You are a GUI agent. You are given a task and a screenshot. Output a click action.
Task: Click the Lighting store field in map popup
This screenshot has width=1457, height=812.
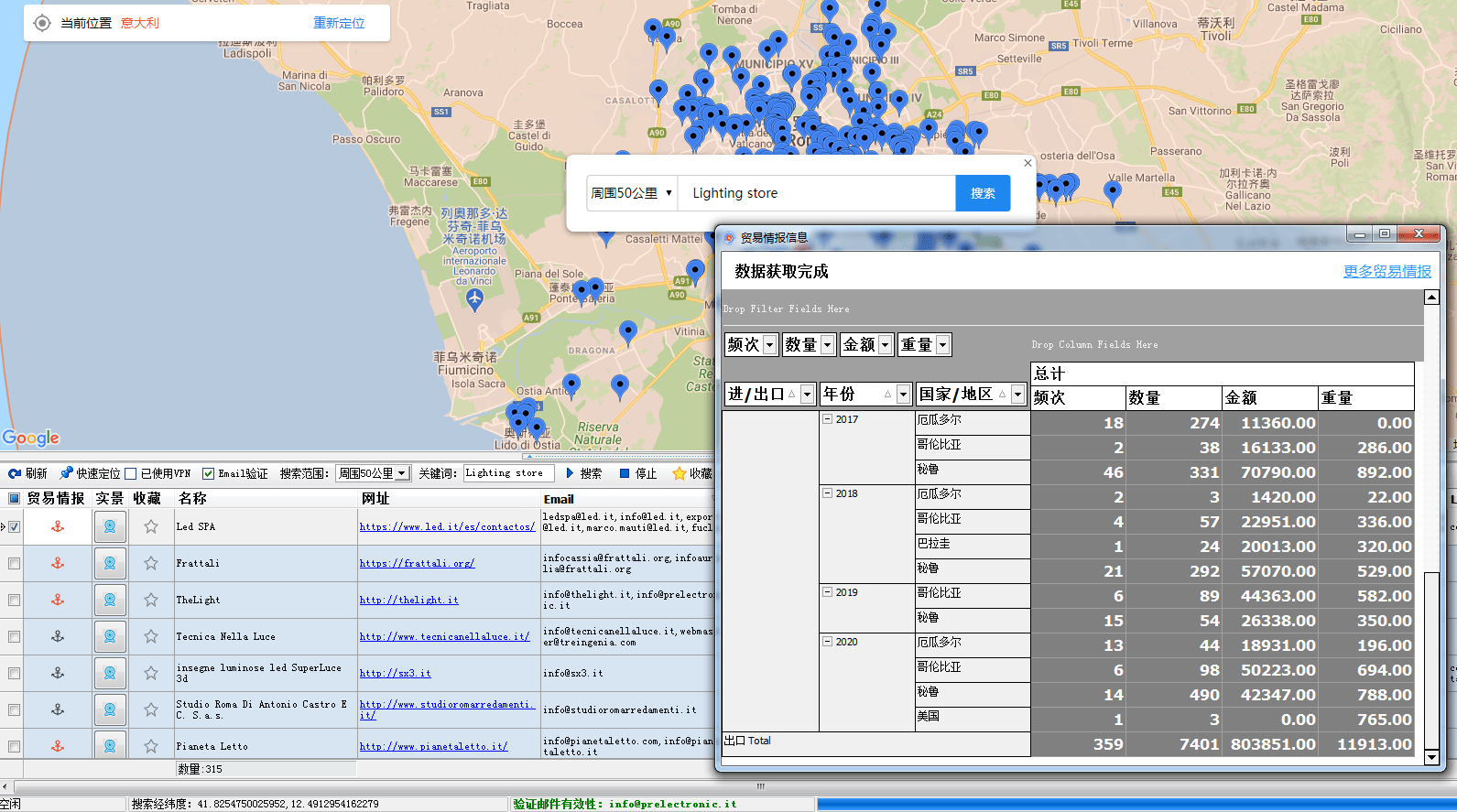click(x=817, y=193)
